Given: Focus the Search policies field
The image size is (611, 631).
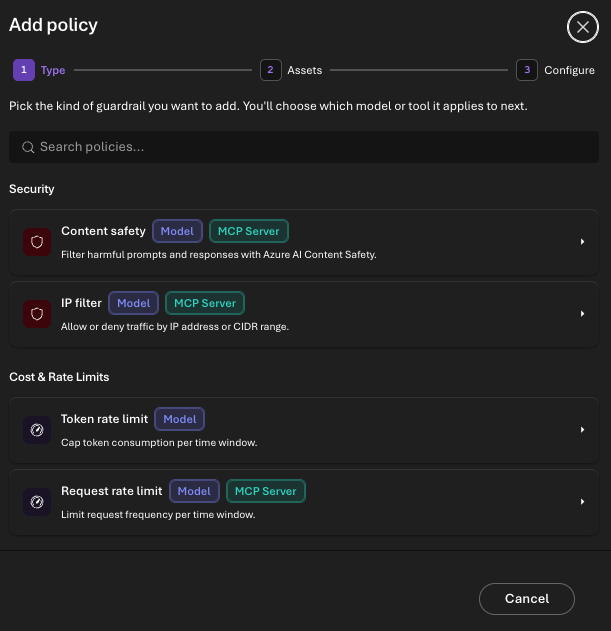Looking at the screenshot, I should (304, 147).
